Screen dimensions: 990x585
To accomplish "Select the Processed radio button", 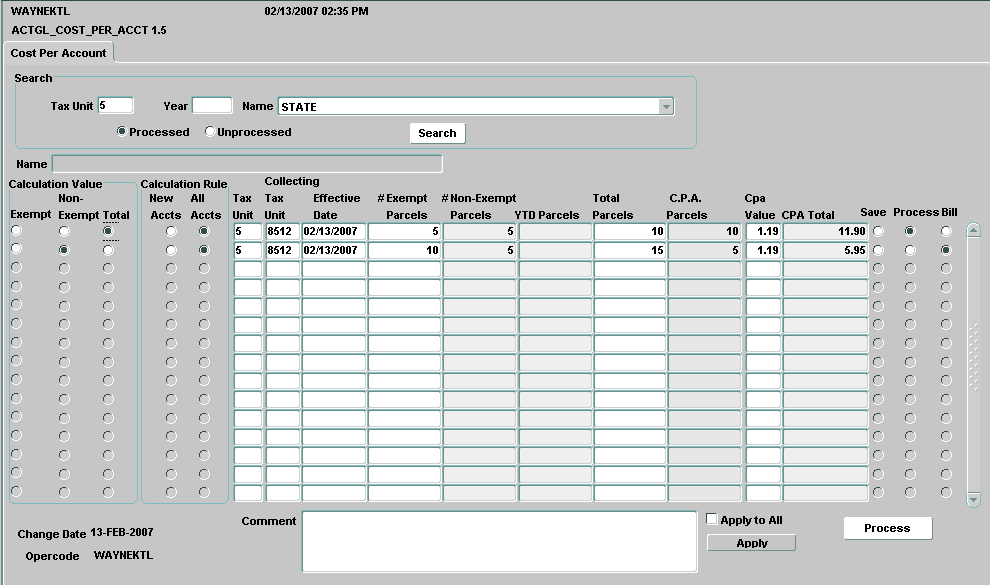I will click(122, 132).
